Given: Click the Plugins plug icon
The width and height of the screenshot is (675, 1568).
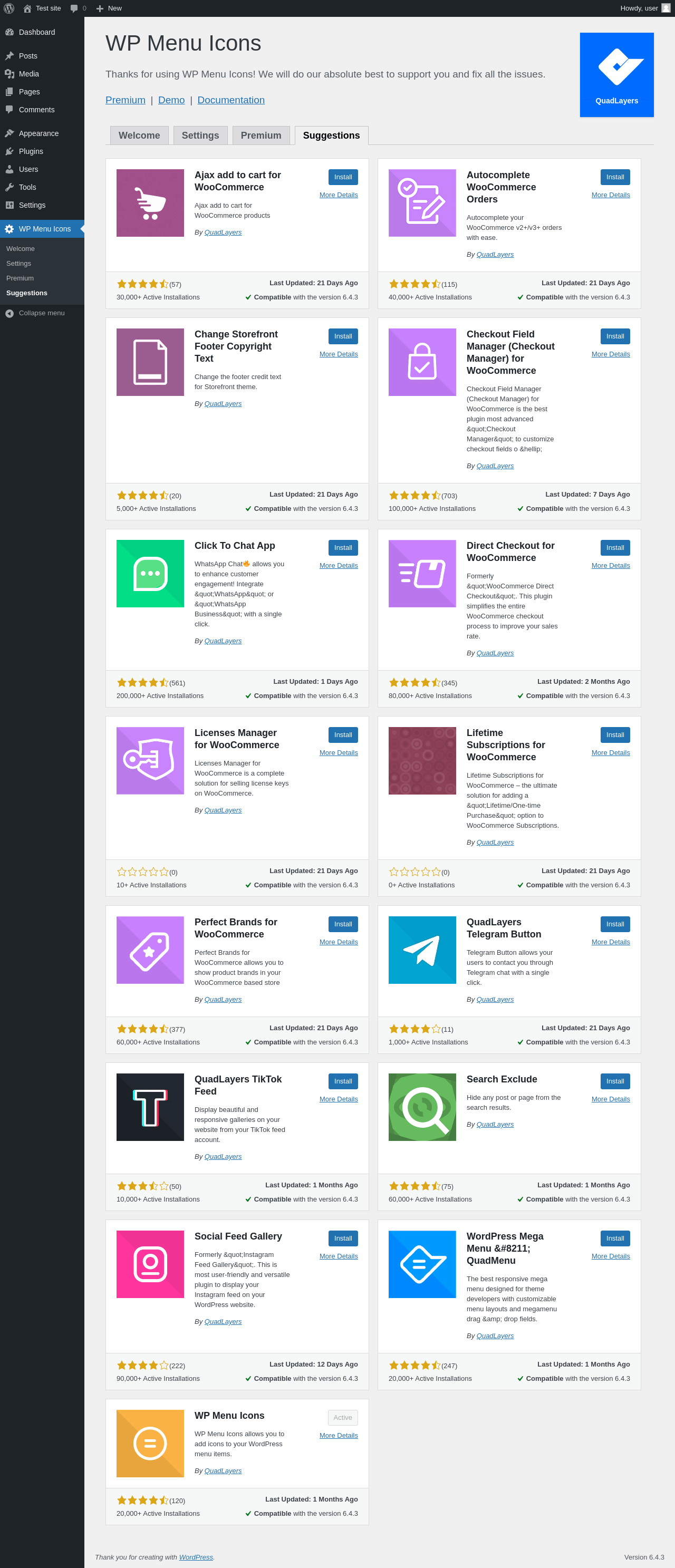Looking at the screenshot, I should pos(9,151).
